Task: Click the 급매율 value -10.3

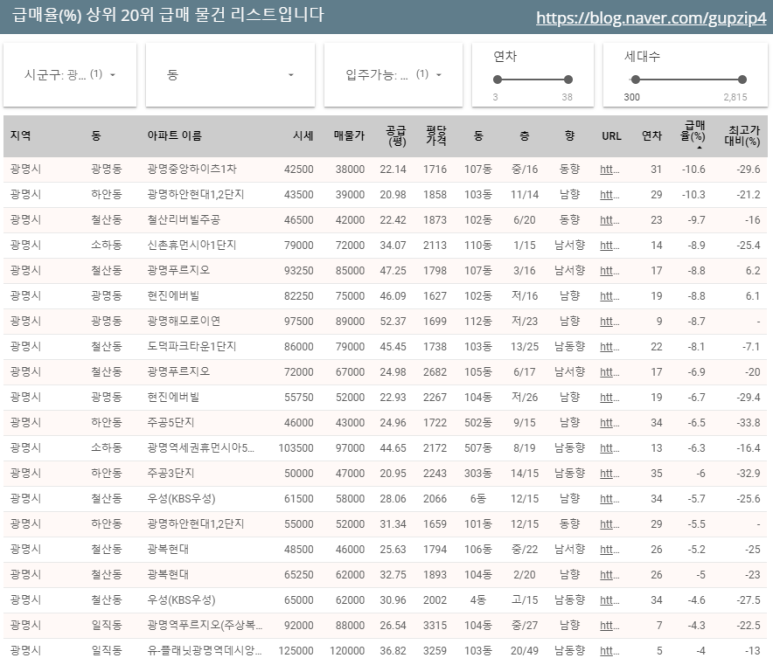Action: pyautogui.click(x=694, y=195)
